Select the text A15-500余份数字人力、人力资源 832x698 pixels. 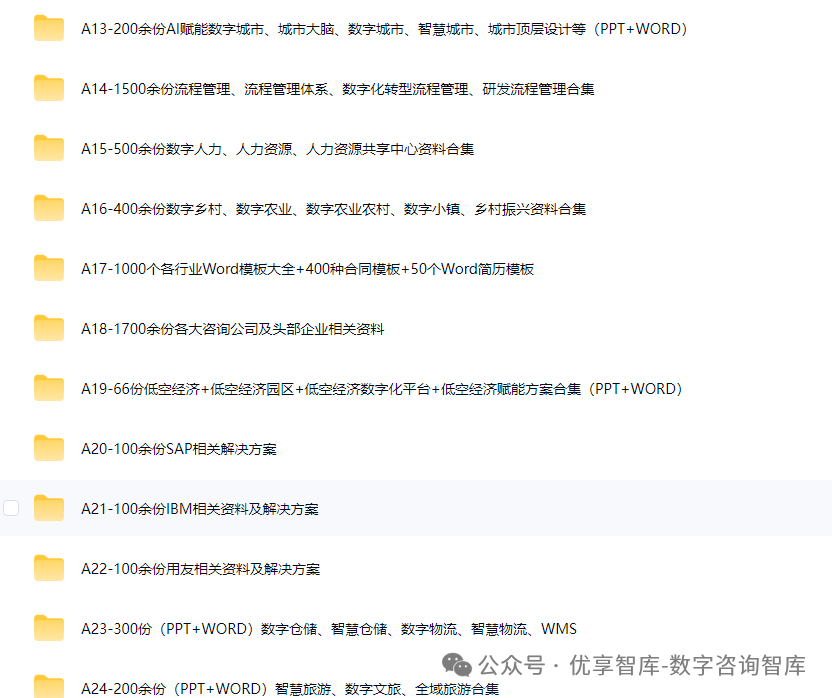187,149
